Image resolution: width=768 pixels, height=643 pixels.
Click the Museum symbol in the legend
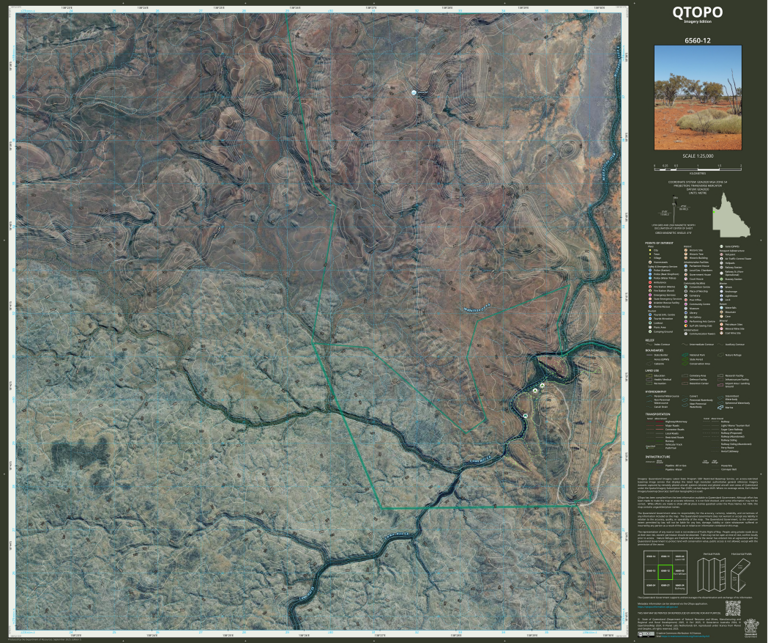coord(686,309)
